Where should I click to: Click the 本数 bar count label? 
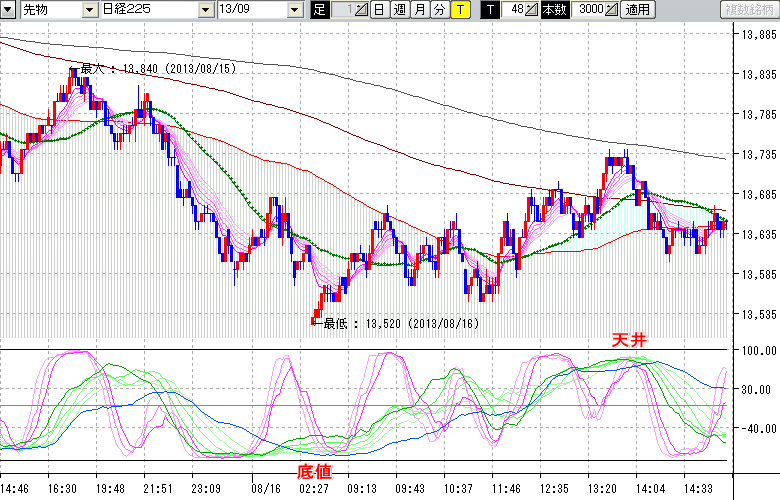click(x=553, y=10)
